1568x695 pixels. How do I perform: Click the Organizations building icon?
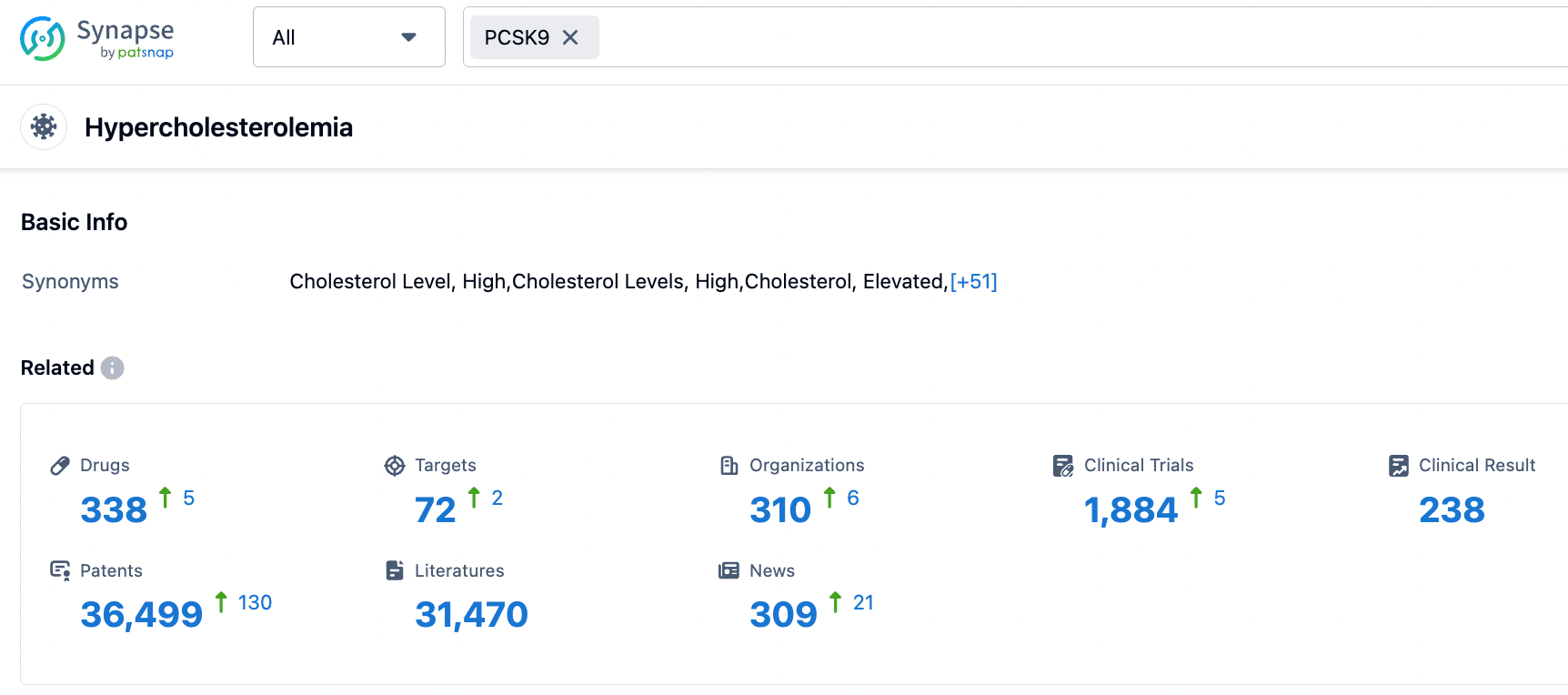729,466
